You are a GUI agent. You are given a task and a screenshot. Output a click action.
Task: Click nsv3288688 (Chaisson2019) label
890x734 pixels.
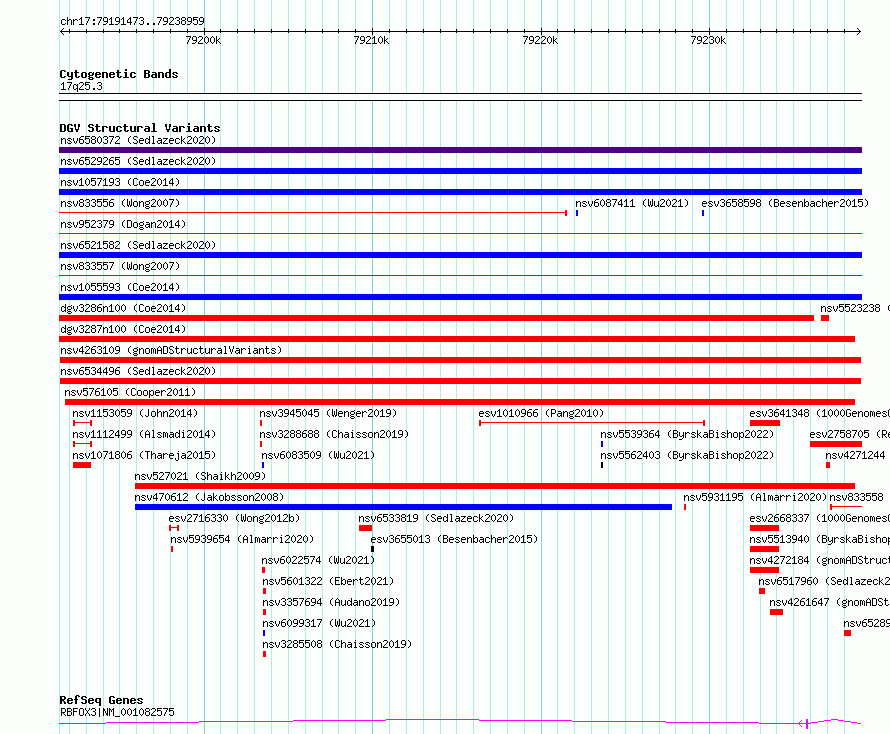point(334,434)
